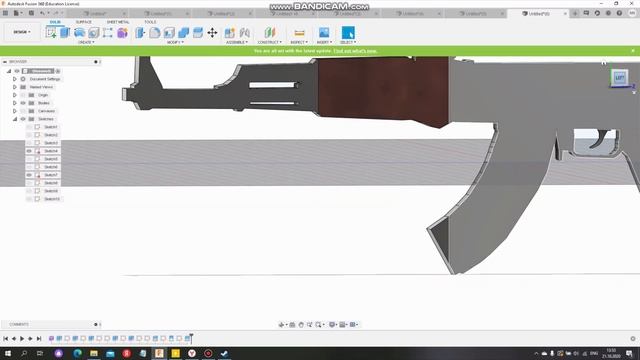
Task: Click the Orbit tool in navigation bar
Action: [x=282, y=324]
